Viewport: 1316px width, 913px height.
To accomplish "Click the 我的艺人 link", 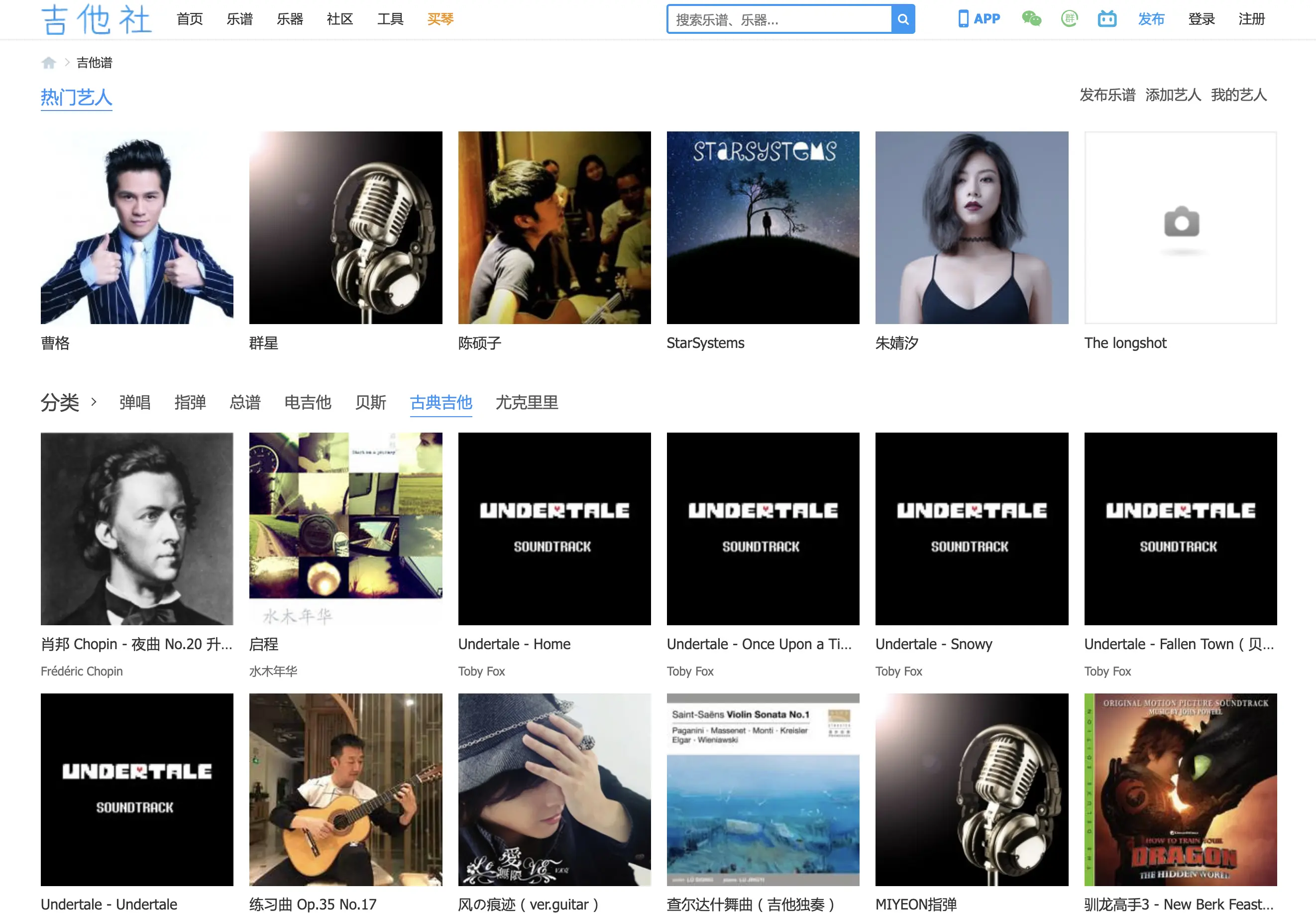I will point(1239,95).
